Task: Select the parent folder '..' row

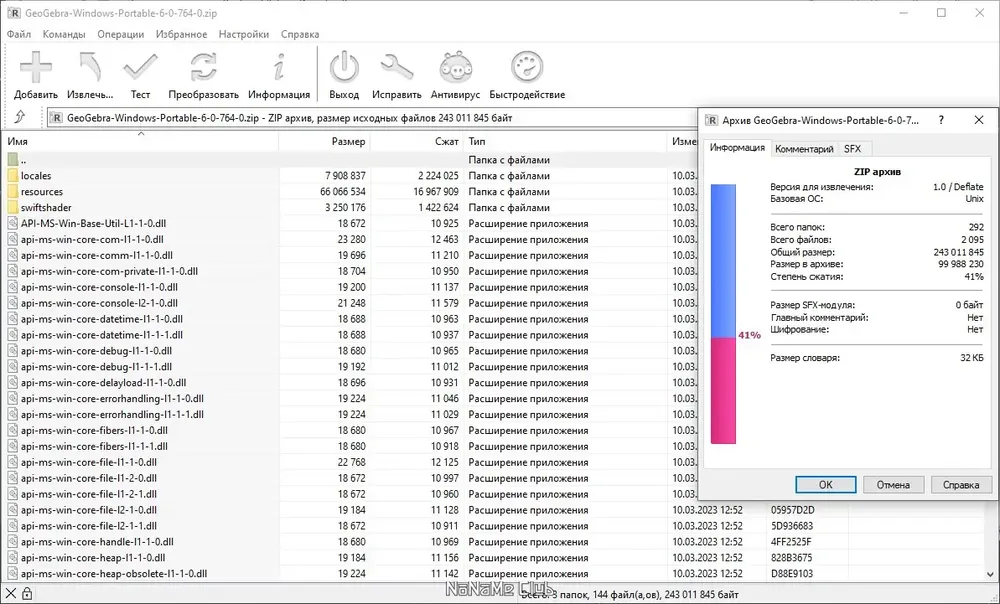Action: (x=351, y=159)
